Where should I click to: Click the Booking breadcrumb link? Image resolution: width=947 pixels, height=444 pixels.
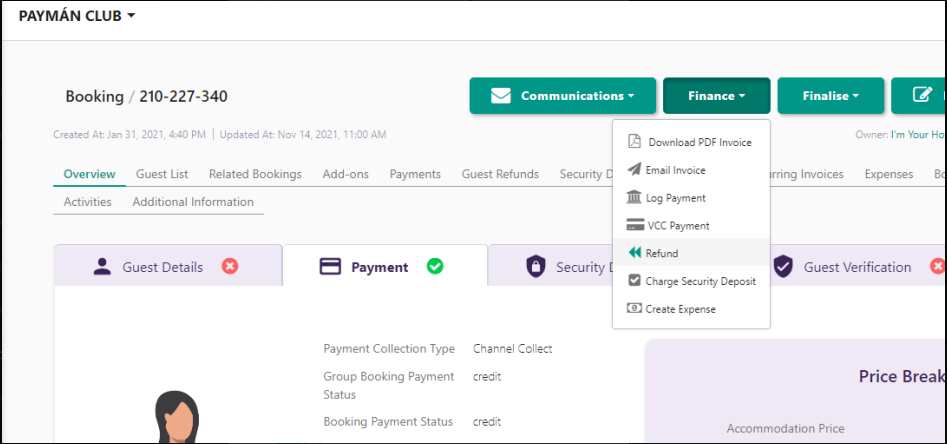click(x=94, y=96)
